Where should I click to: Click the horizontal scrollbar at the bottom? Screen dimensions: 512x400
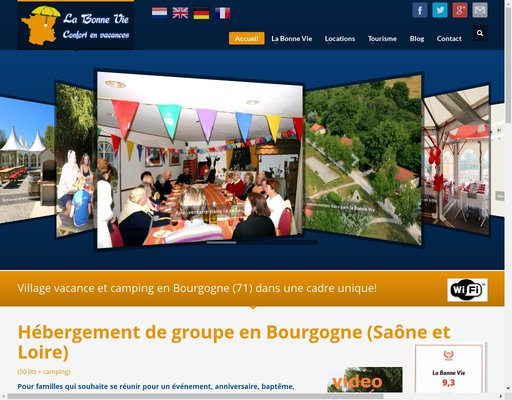(195, 396)
